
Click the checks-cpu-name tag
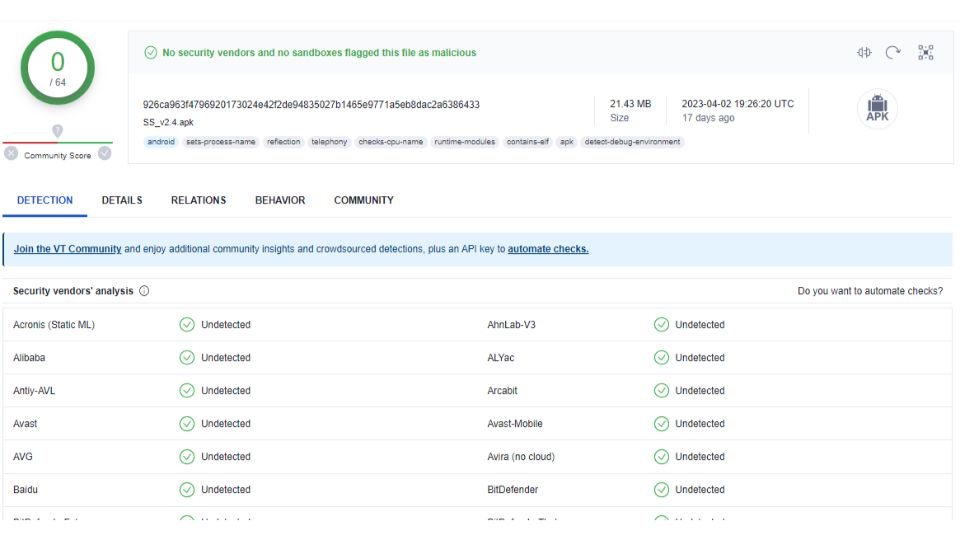[391, 142]
